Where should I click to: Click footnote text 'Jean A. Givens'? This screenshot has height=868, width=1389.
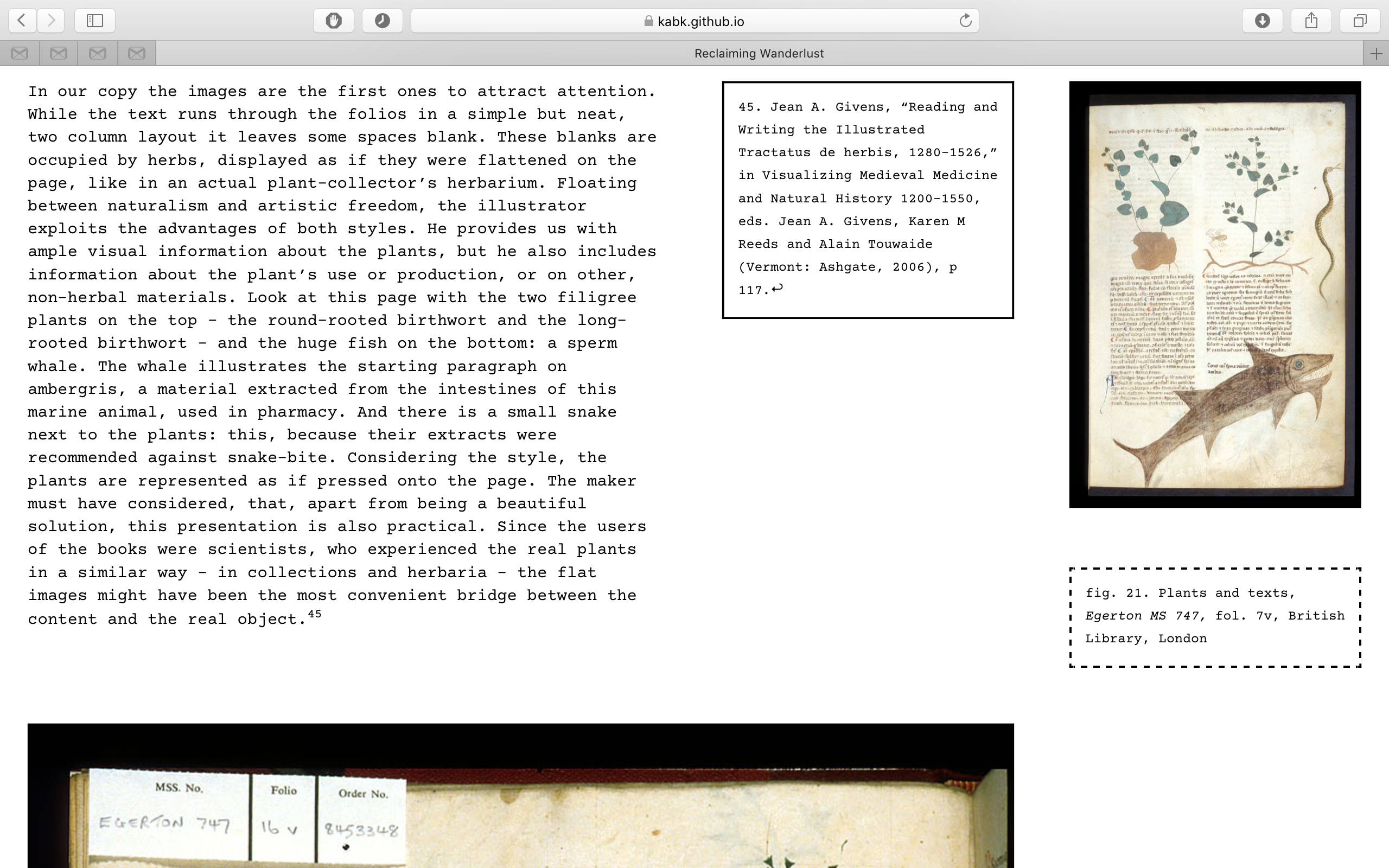tap(827, 107)
